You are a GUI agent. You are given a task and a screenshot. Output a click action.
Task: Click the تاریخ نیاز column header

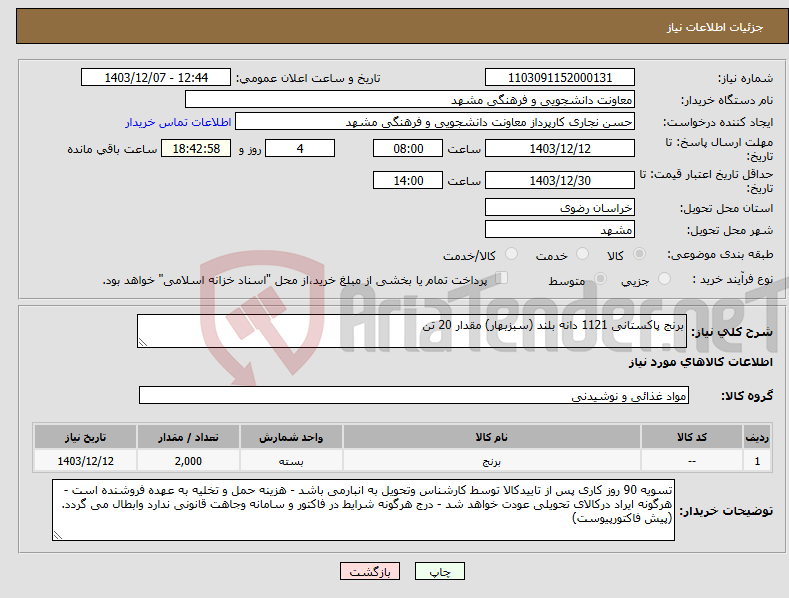point(86,437)
